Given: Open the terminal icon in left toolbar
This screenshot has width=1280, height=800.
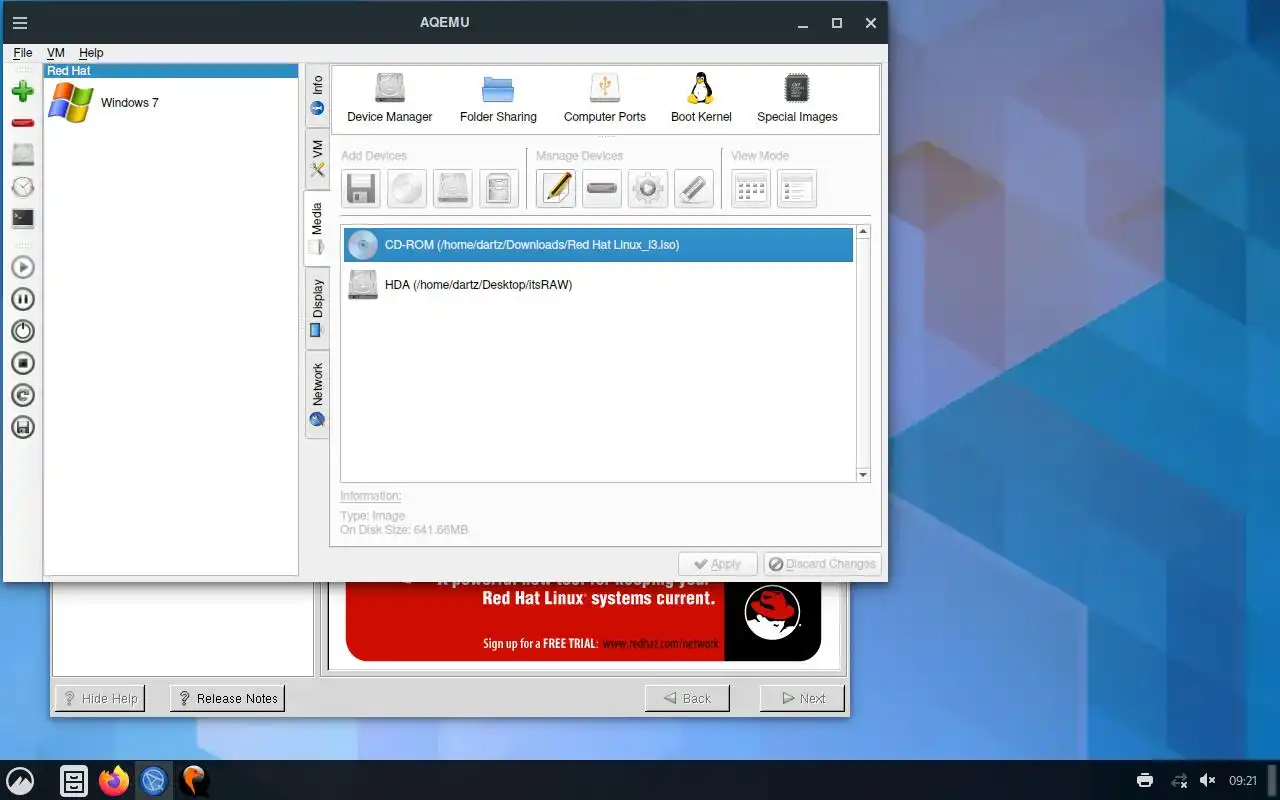Looking at the screenshot, I should [x=22, y=218].
